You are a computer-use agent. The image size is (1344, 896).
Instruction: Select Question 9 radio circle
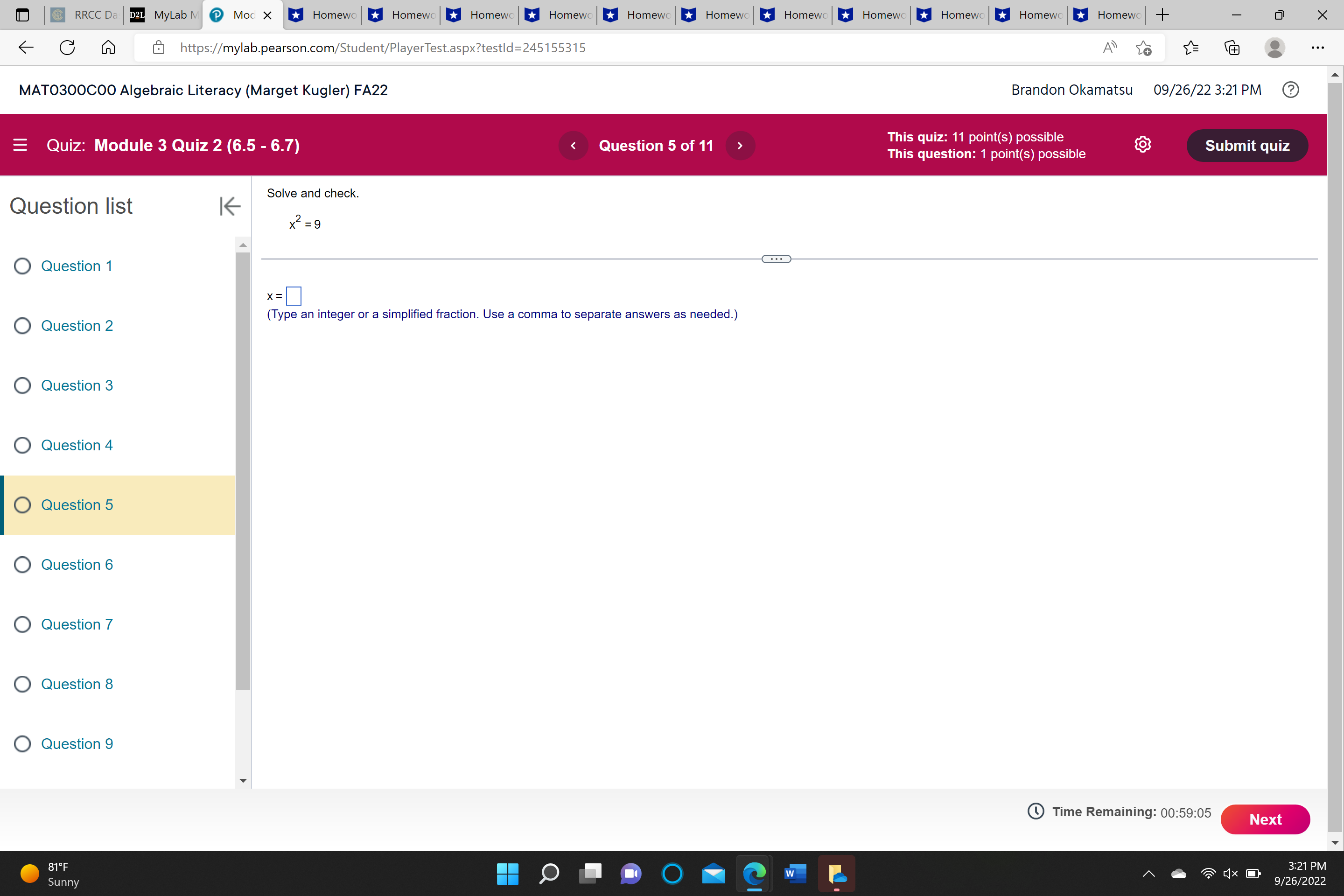pos(22,743)
